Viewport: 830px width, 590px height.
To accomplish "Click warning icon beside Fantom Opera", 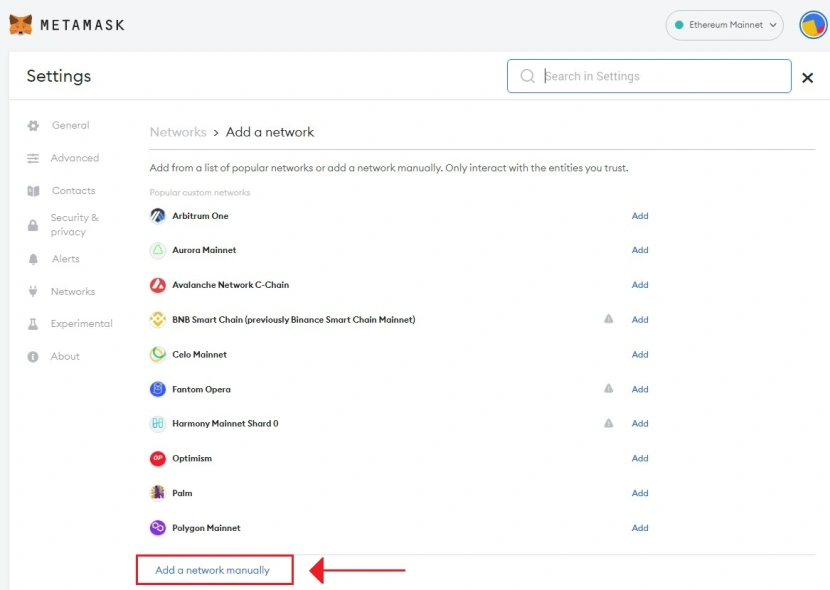I will [x=609, y=389].
